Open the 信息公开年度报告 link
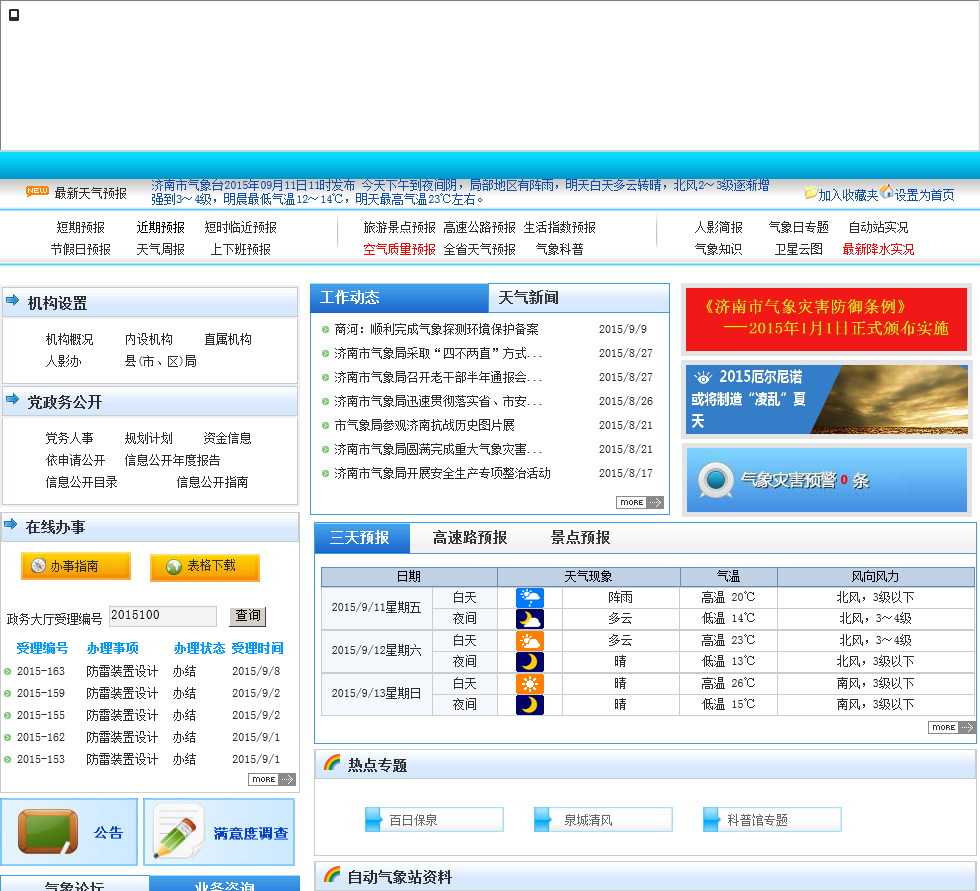980x891 pixels. 172,460
